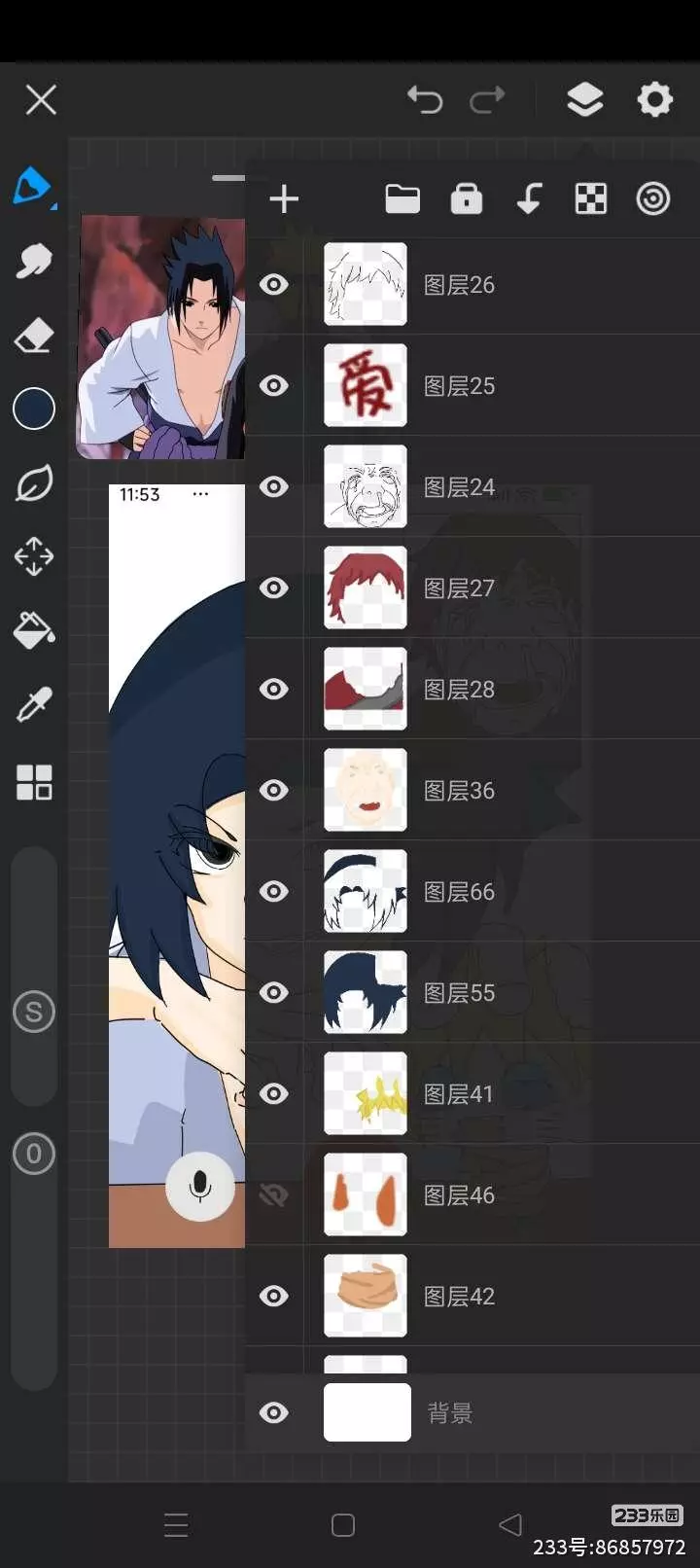Viewport: 700px width, 1568px height.
Task: Toggle the alpha lock checkerboard icon
Action: point(591,198)
